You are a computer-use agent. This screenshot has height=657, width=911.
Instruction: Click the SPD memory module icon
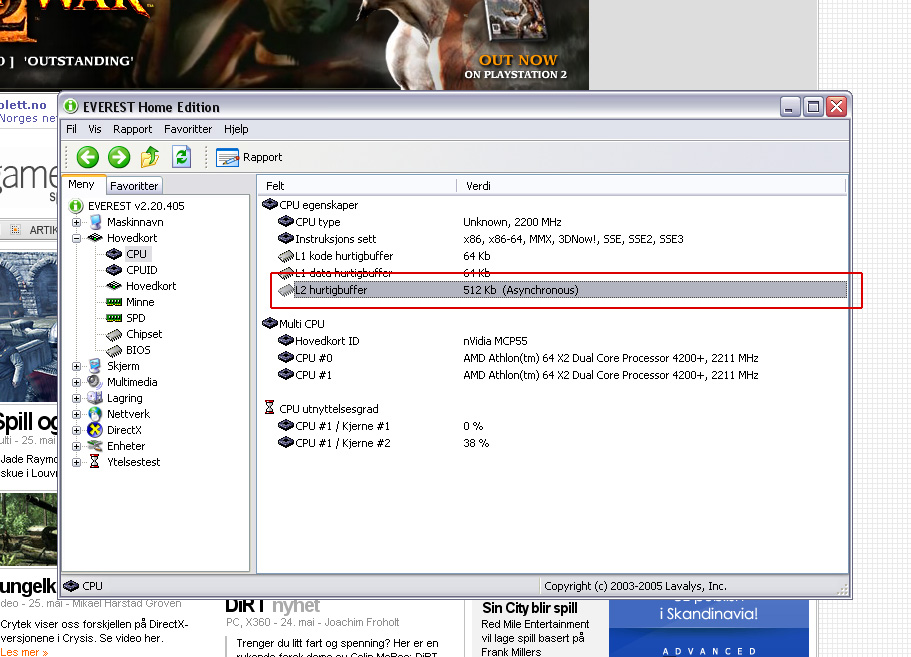[x=114, y=318]
